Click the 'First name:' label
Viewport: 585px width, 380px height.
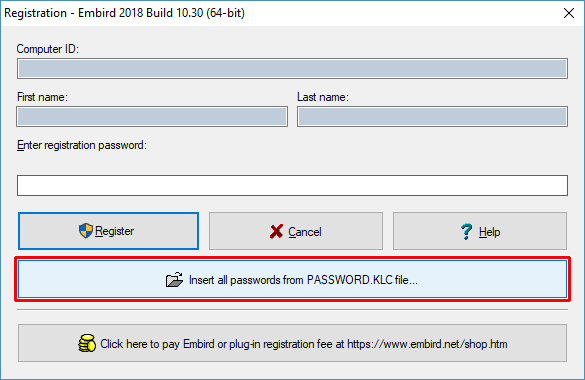point(42,97)
